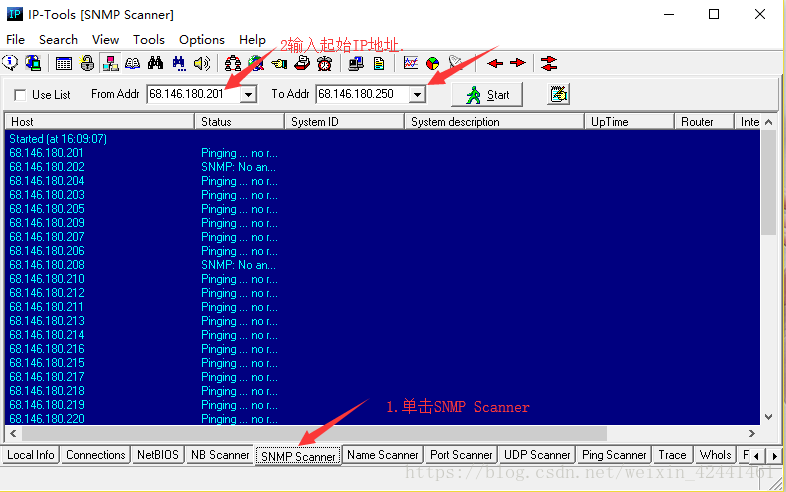Open the yellow document HTTP icon

[x=379, y=63]
